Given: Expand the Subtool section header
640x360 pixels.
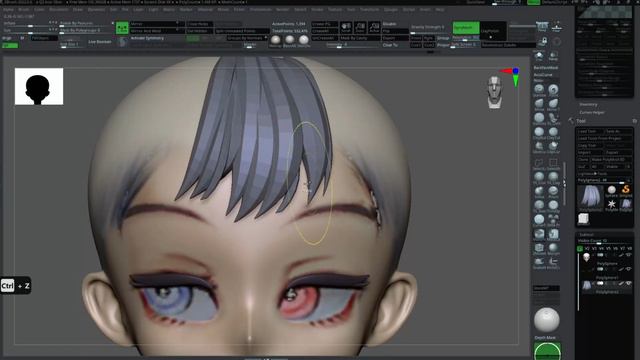Looking at the screenshot, I should point(587,235).
